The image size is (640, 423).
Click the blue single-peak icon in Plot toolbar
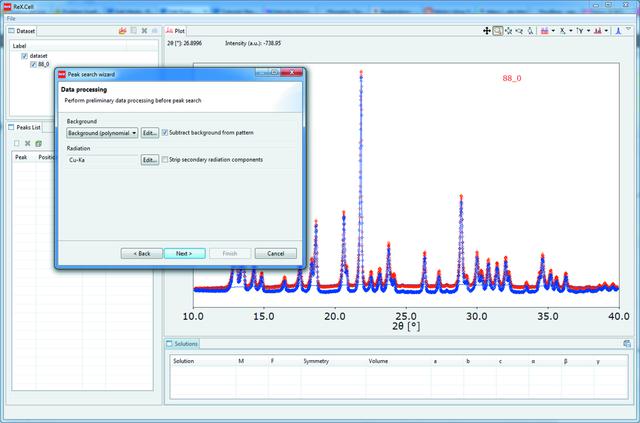(618, 31)
